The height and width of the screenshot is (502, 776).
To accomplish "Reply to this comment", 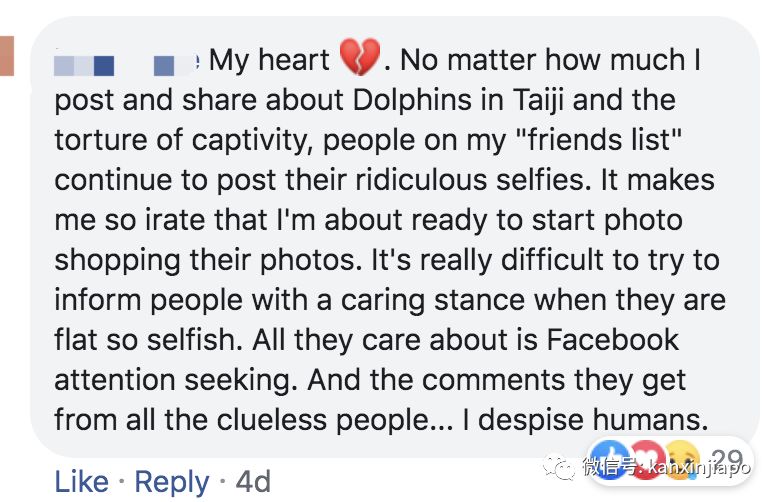I will pos(171,482).
